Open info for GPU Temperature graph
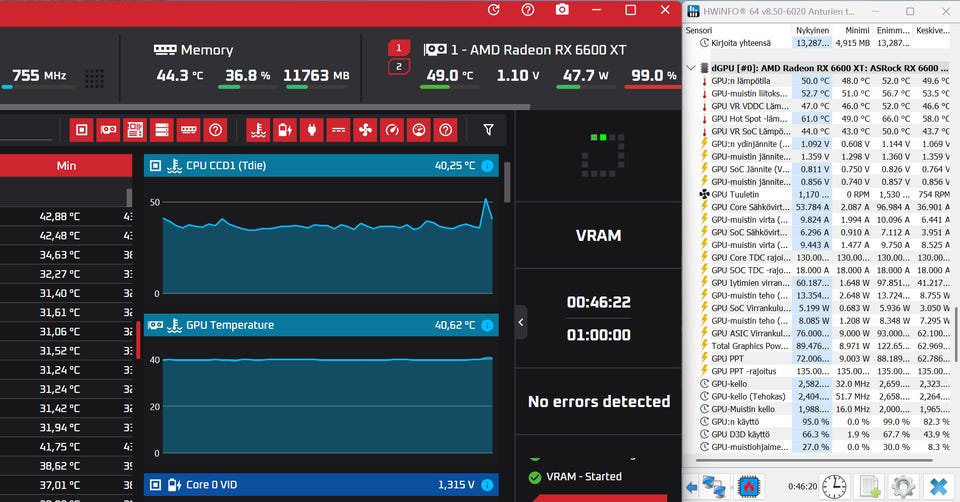The height and width of the screenshot is (502, 960). [487, 325]
